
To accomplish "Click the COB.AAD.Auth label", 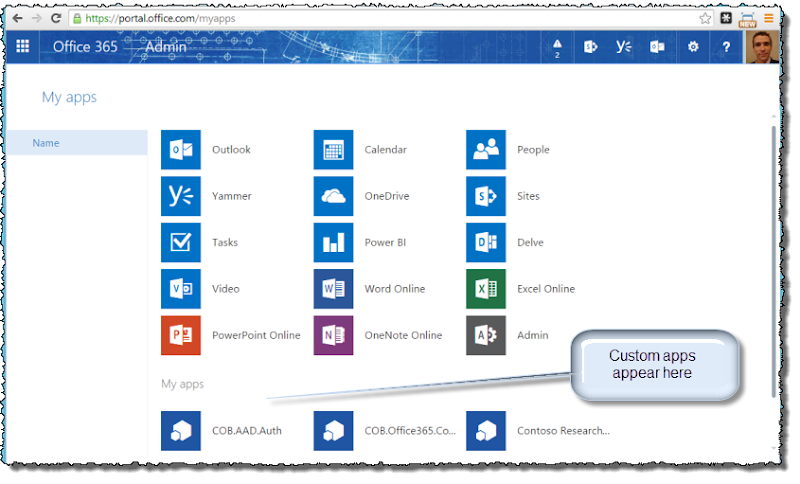I will pos(246,431).
